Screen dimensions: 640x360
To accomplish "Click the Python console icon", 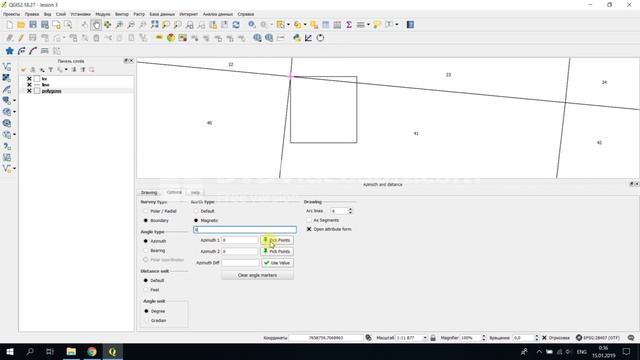I will point(297,38).
